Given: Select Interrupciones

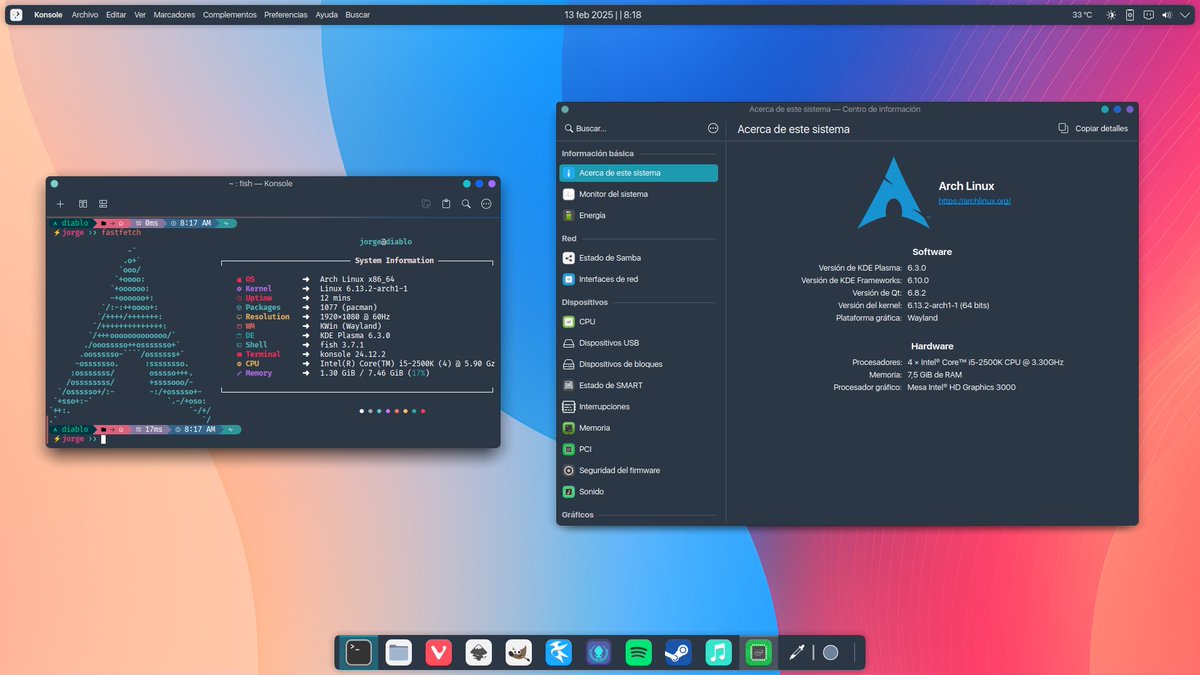Looking at the screenshot, I should [638, 407].
